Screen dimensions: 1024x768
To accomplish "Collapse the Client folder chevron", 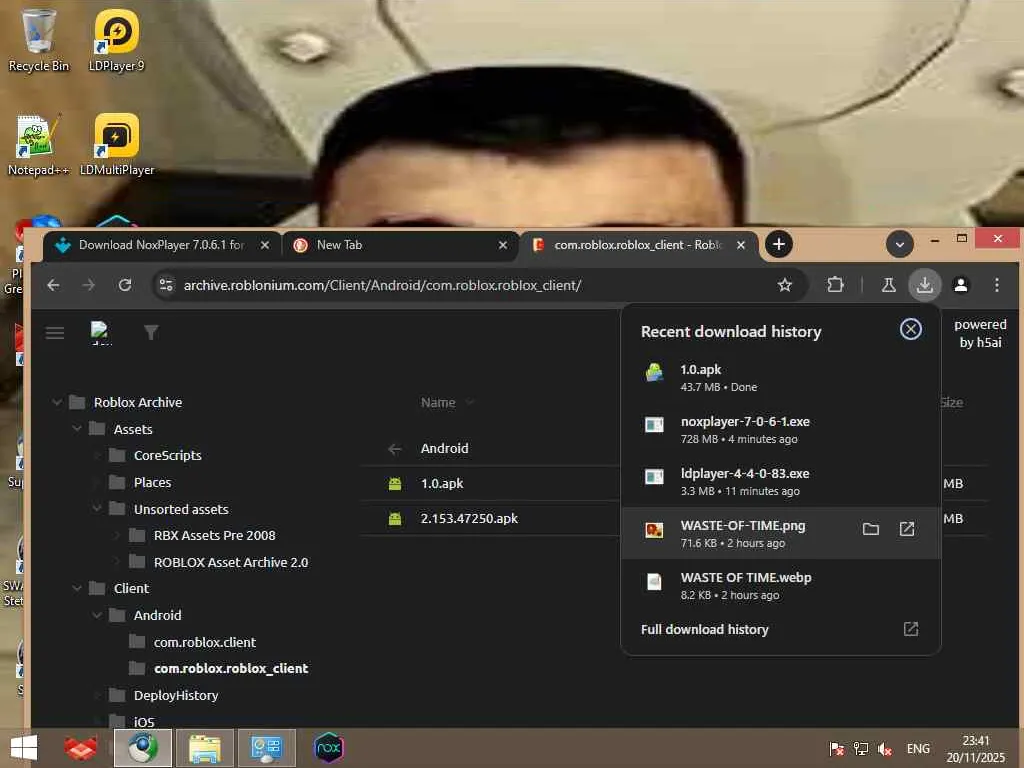I will pos(77,588).
